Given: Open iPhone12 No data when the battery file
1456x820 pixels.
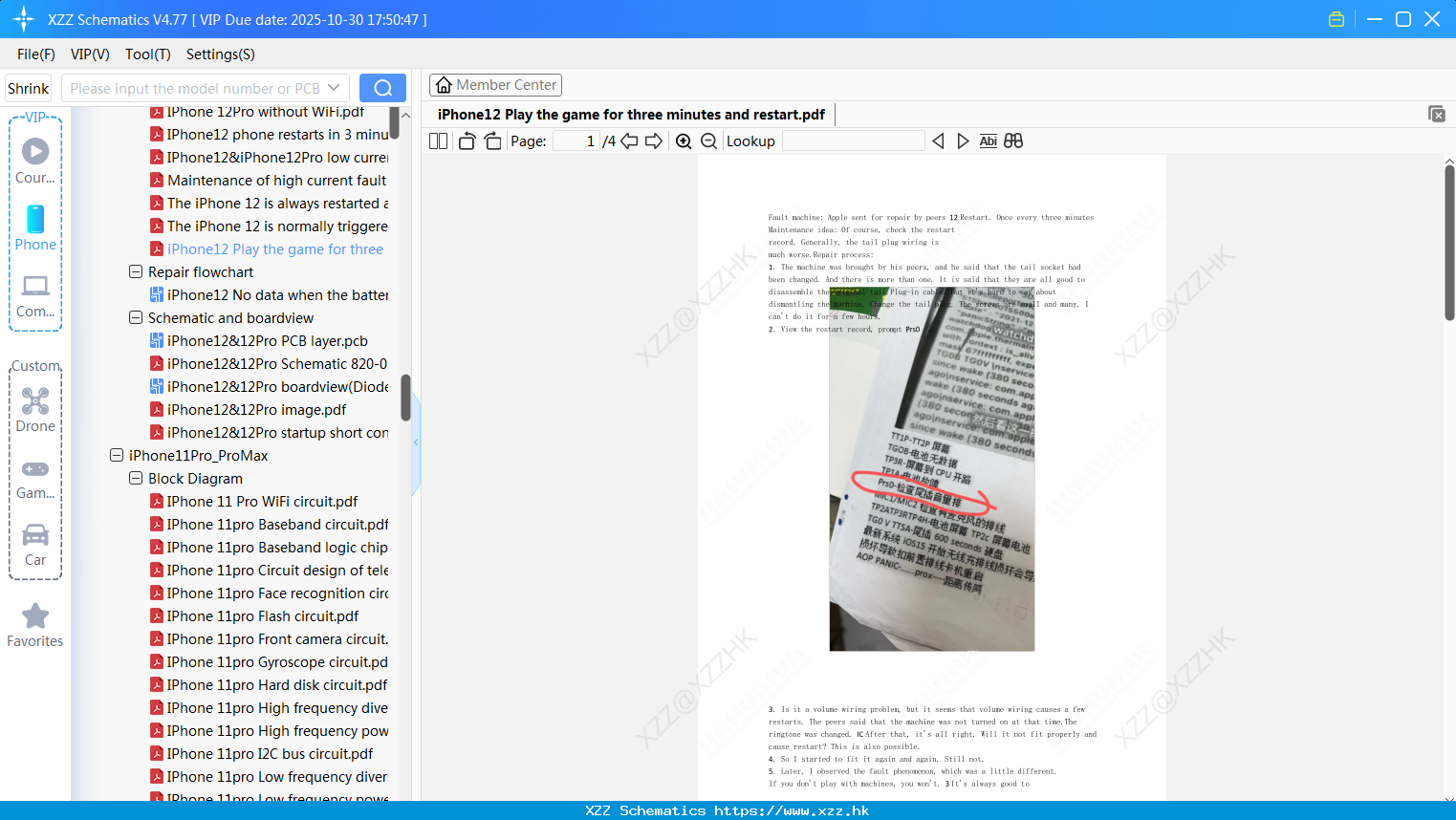Looking at the screenshot, I should click(269, 295).
